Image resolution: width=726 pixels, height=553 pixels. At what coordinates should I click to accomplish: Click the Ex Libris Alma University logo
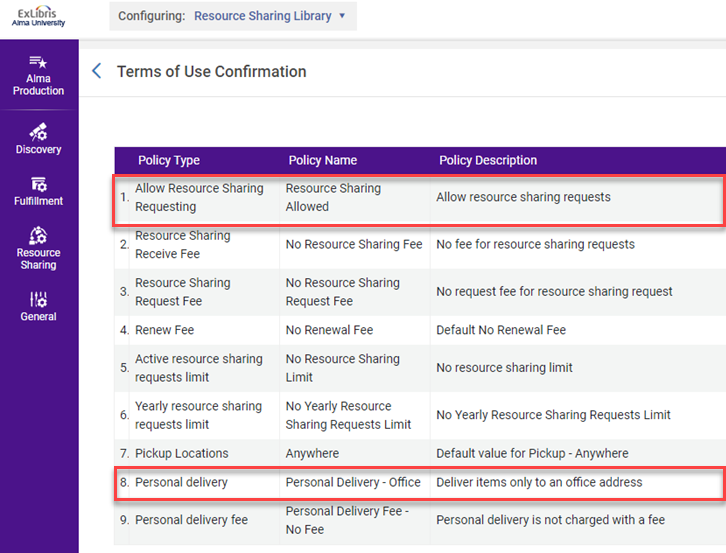[x=38, y=16]
